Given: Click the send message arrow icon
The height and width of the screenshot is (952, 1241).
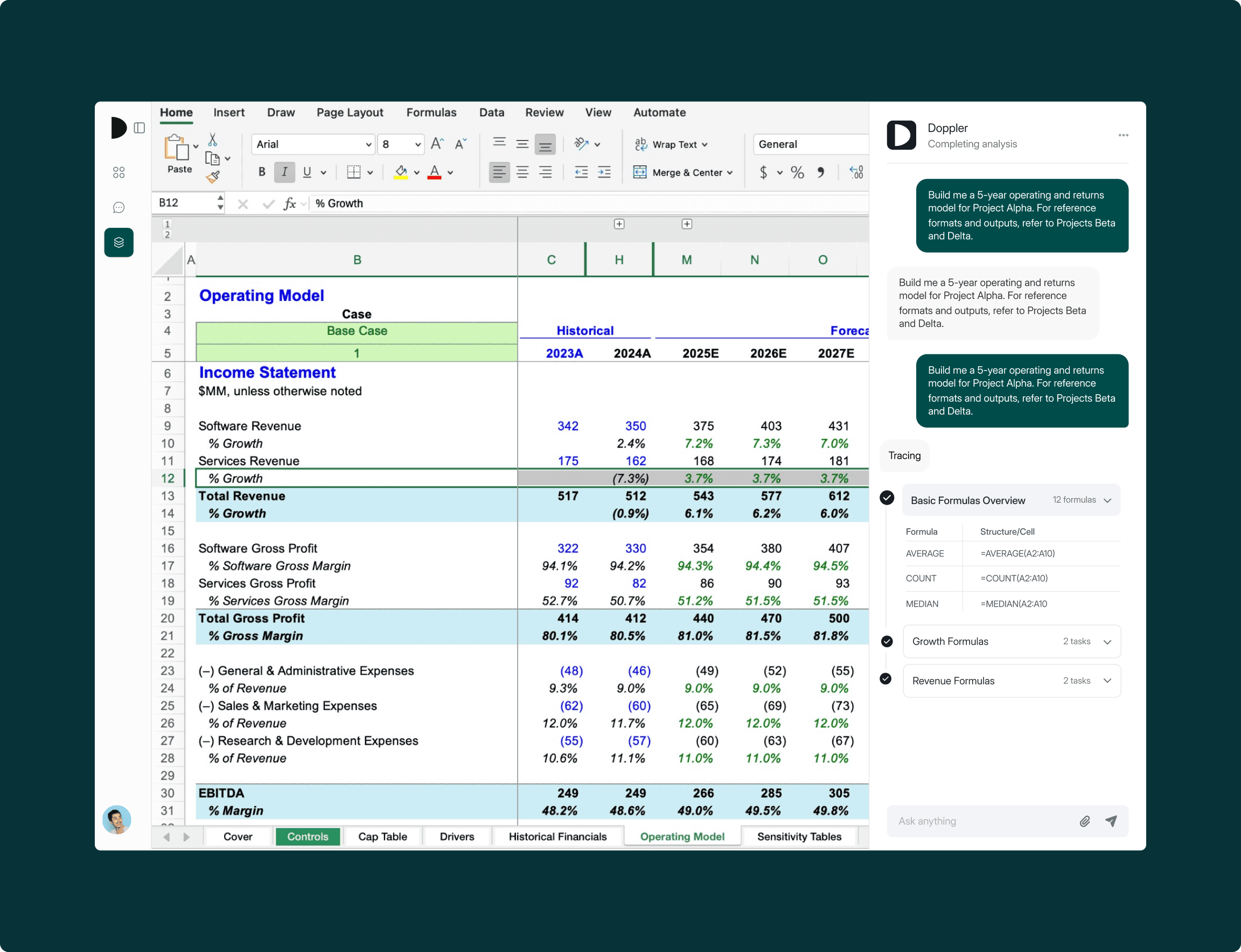Looking at the screenshot, I should [x=1111, y=821].
